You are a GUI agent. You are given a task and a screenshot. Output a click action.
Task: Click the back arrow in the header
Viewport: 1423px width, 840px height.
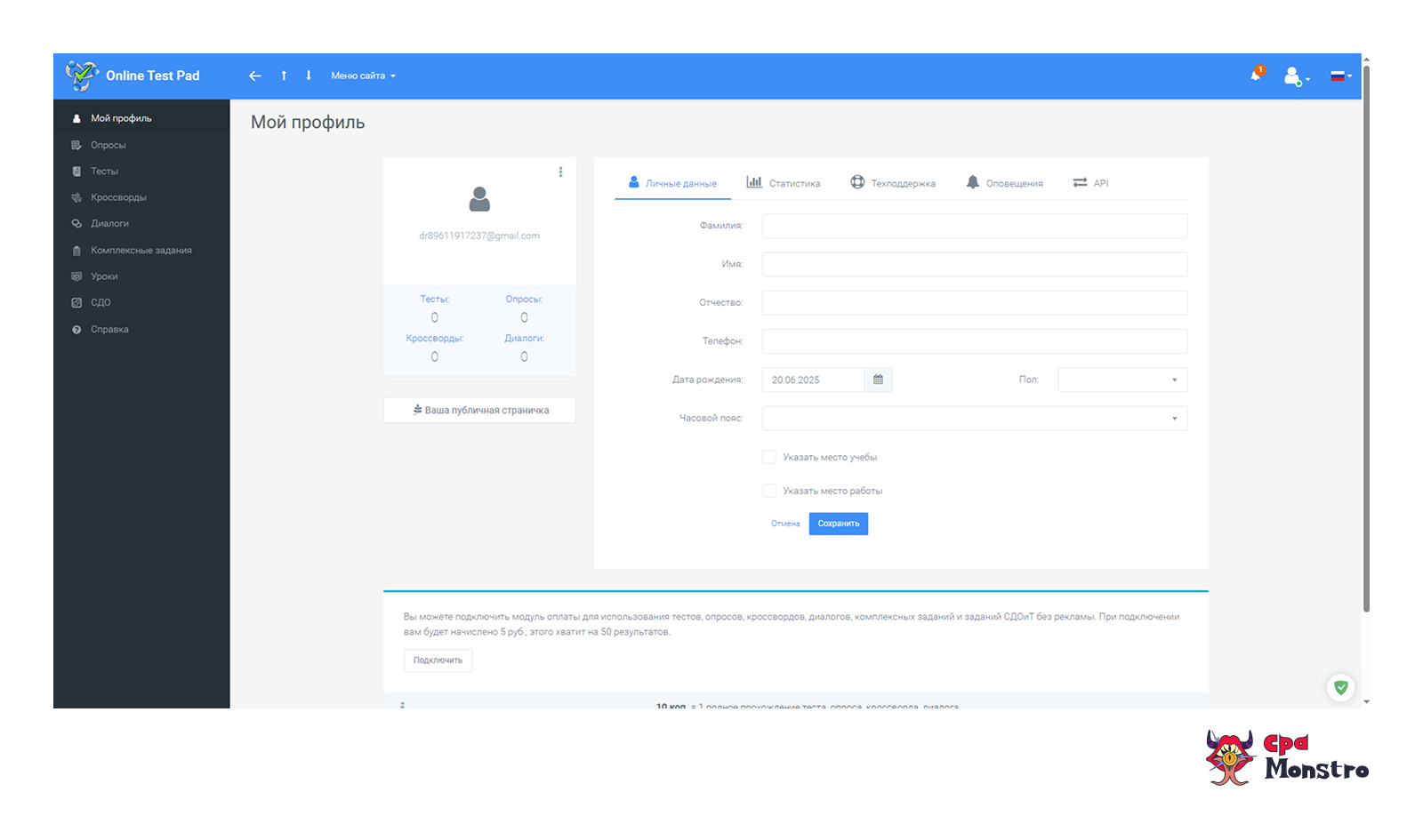tap(255, 76)
